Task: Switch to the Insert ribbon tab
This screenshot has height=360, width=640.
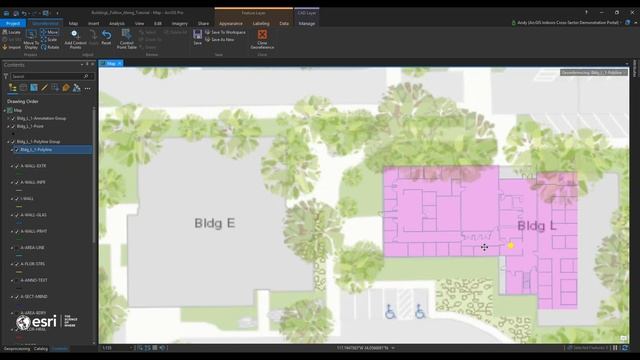Action: [x=93, y=24]
